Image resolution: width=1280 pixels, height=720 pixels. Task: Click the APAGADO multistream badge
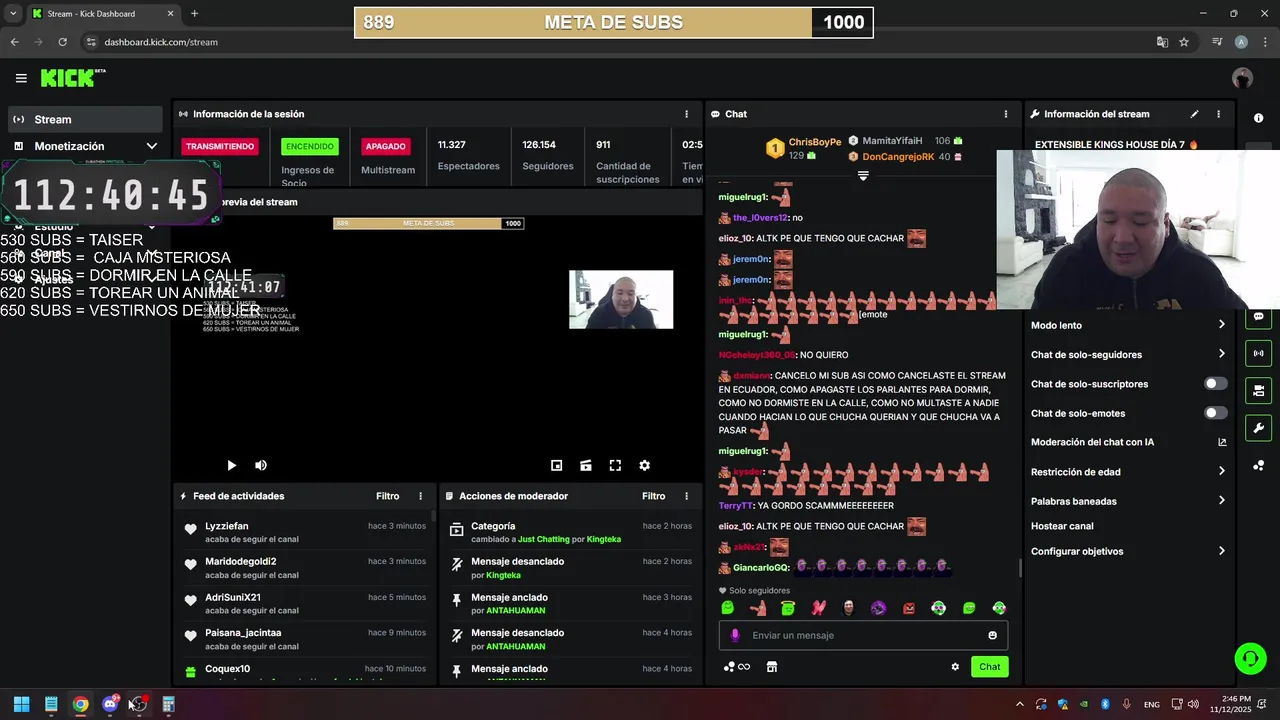pyautogui.click(x=385, y=146)
